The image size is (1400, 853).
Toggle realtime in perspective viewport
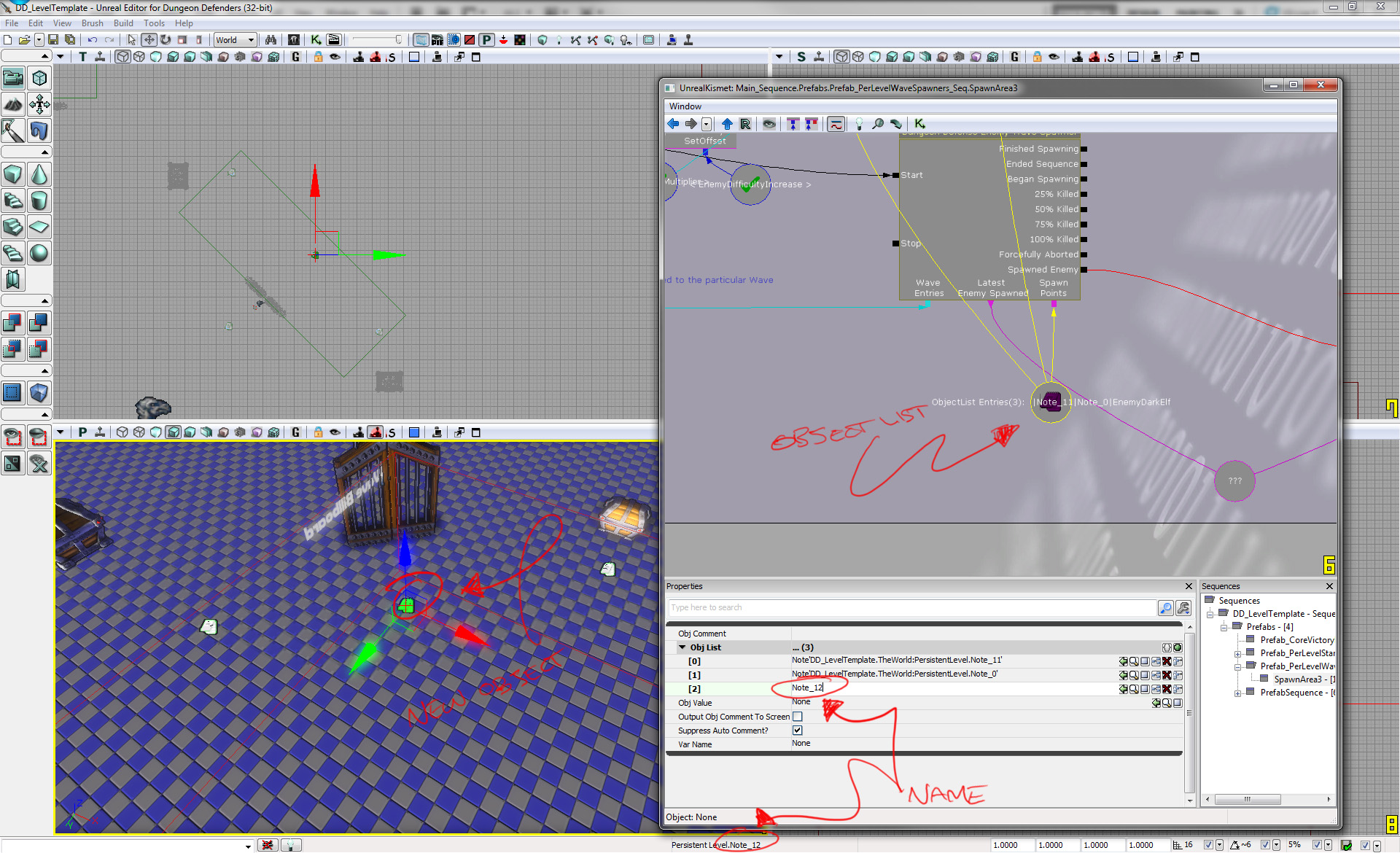tap(101, 432)
